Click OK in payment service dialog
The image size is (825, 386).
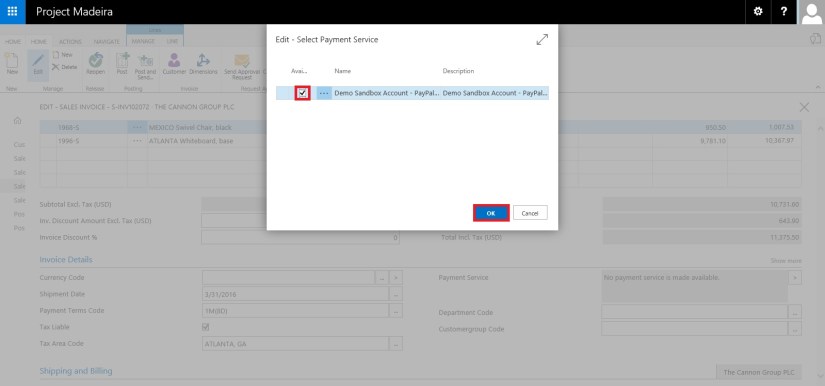(x=491, y=212)
